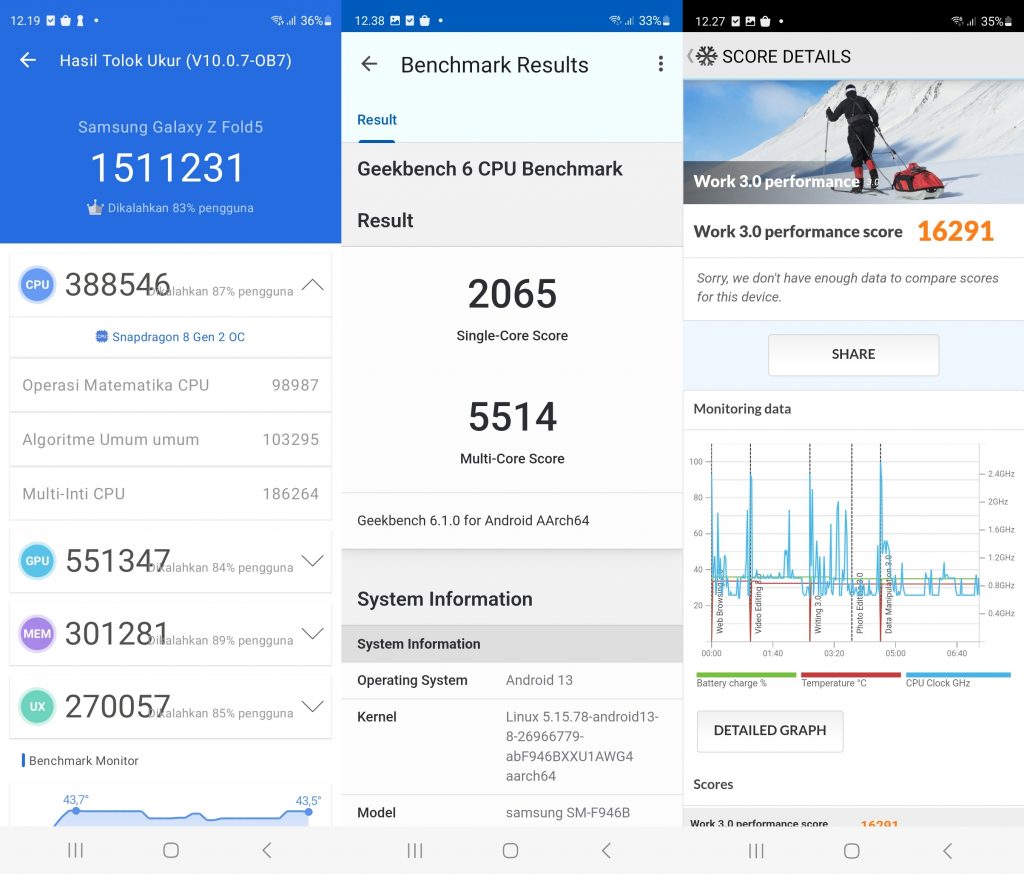Tap the Model samsung SM-F946B row
The image size is (1024, 874).
pos(512,813)
